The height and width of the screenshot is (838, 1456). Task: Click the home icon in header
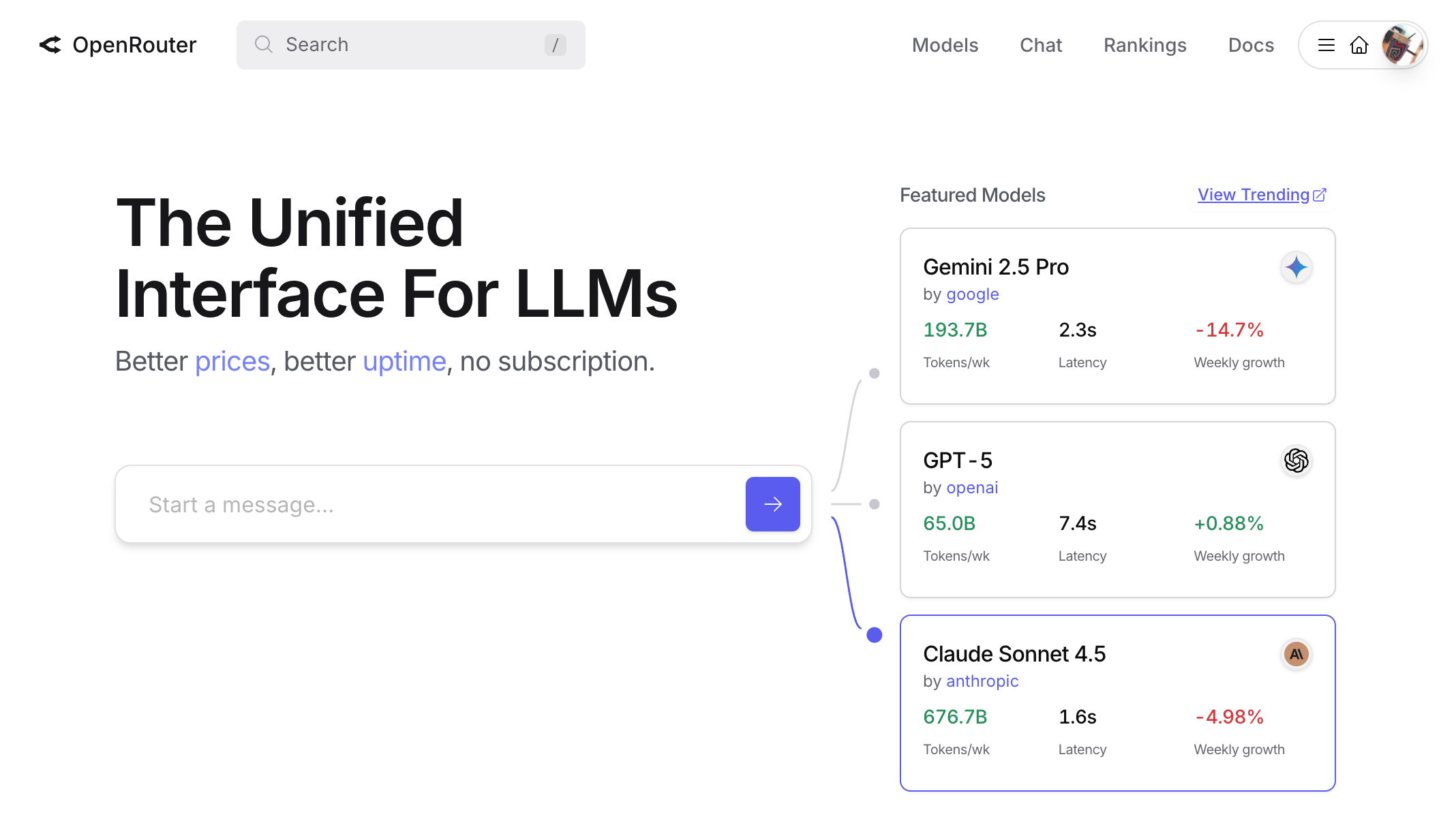[x=1359, y=45]
